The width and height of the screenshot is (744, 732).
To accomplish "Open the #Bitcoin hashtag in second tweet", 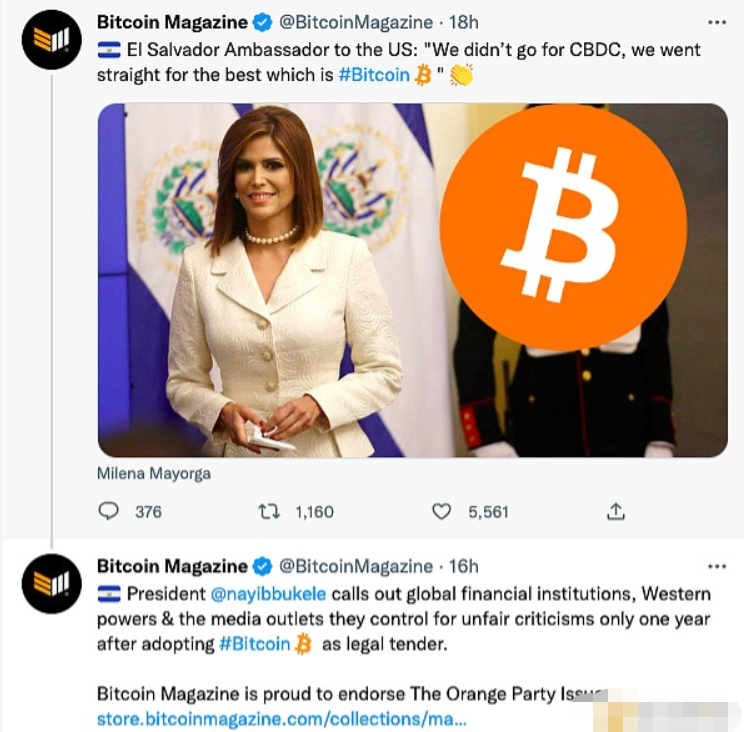I will coord(255,644).
